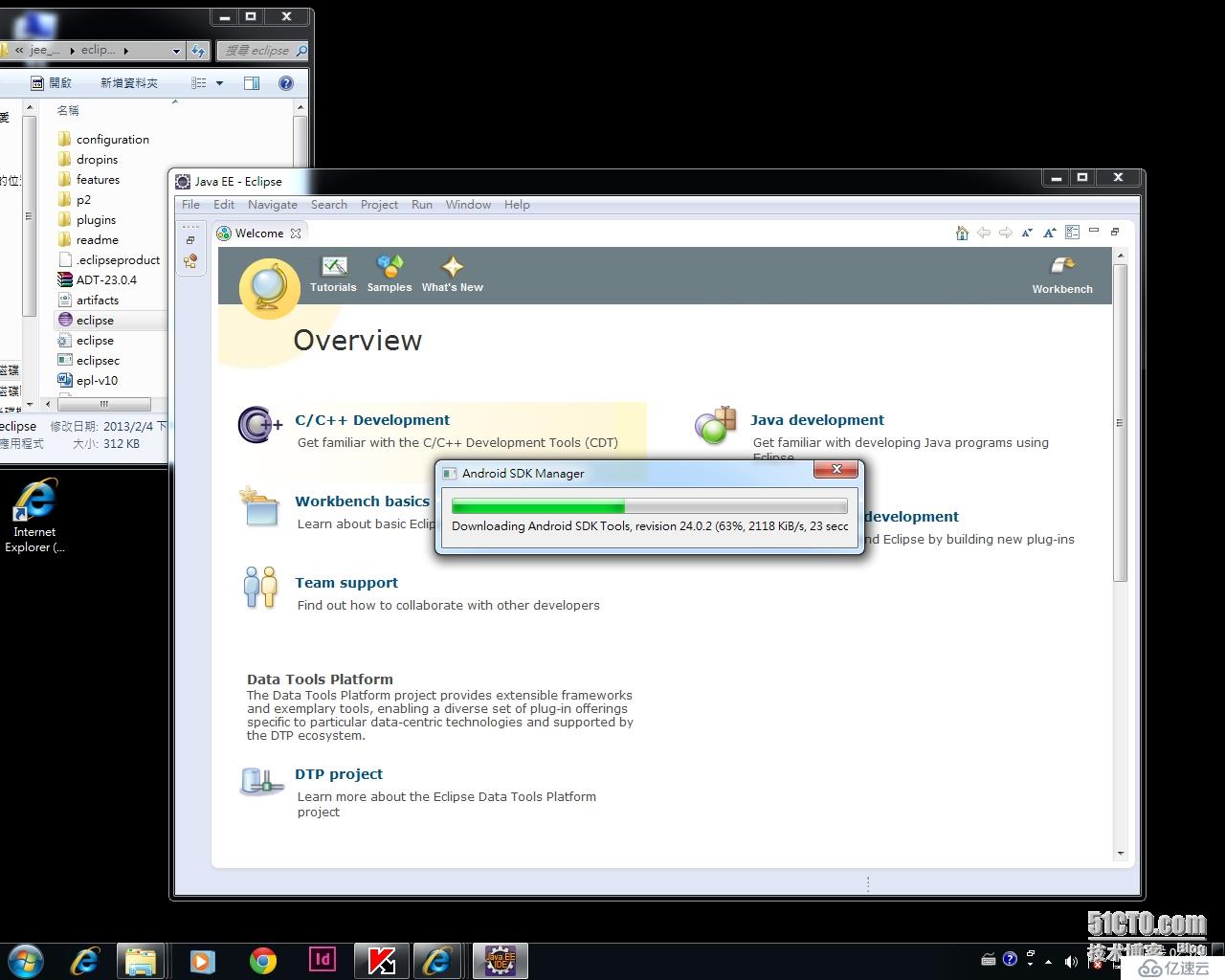The image size is (1225, 980).
Task: Open the Run menu
Action: coord(422,205)
